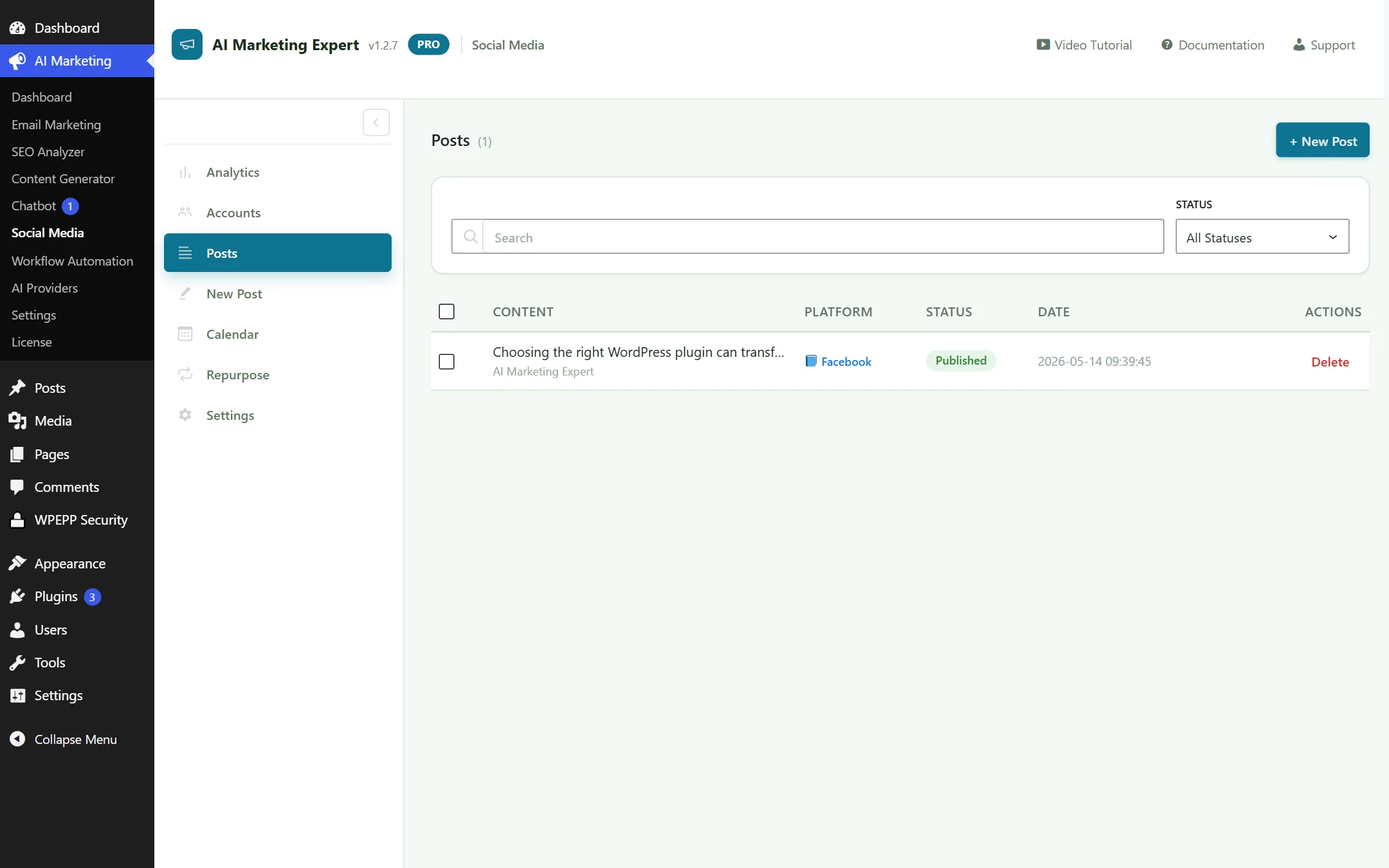1389x868 pixels.
Task: Open Workflow Automation submenu item
Action: coord(72,261)
